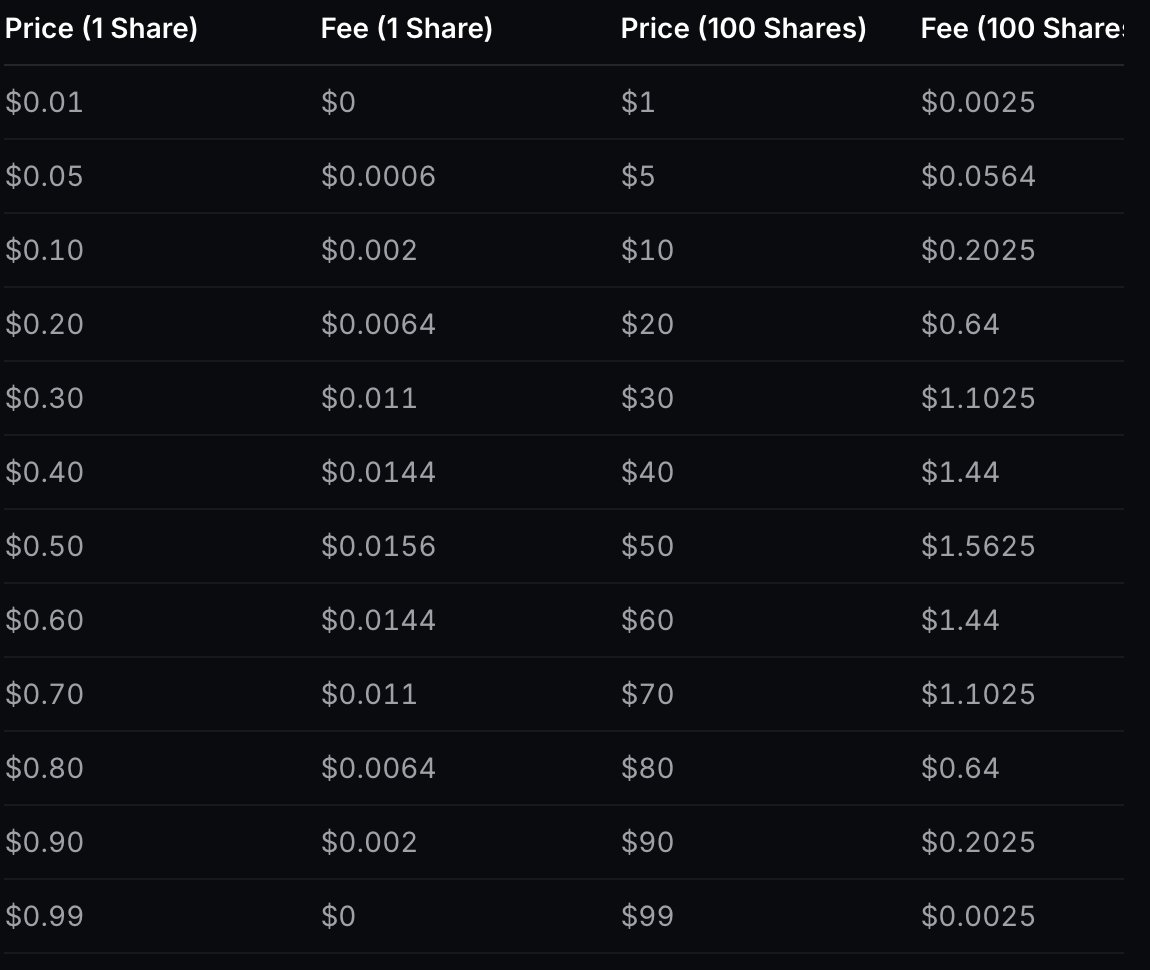
Task: Click the $60 price cell
Action: [x=647, y=621]
